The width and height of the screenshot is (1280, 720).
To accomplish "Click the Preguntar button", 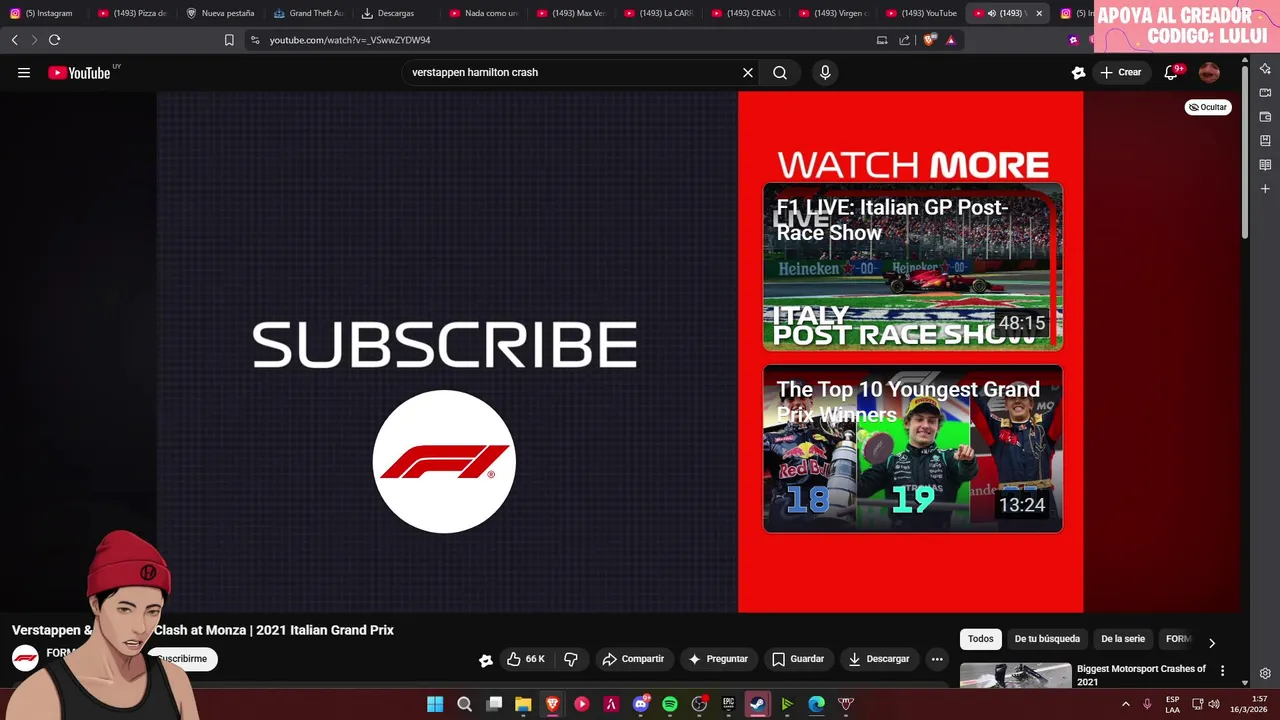I will (718, 659).
